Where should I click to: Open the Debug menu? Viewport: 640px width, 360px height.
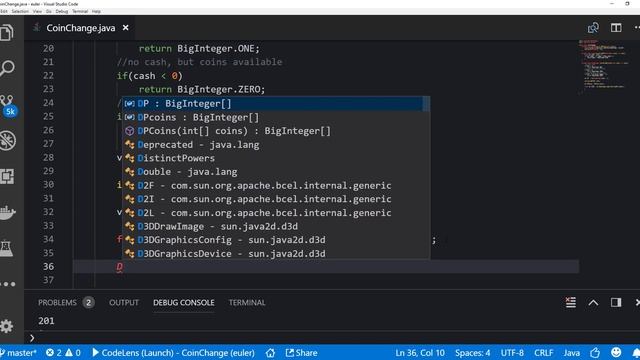pyautogui.click(x=62, y=11)
